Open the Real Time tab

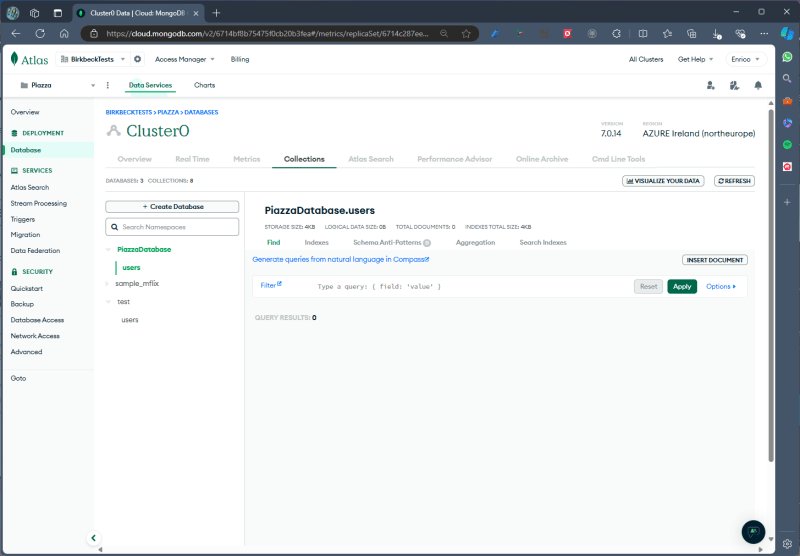tap(192, 159)
